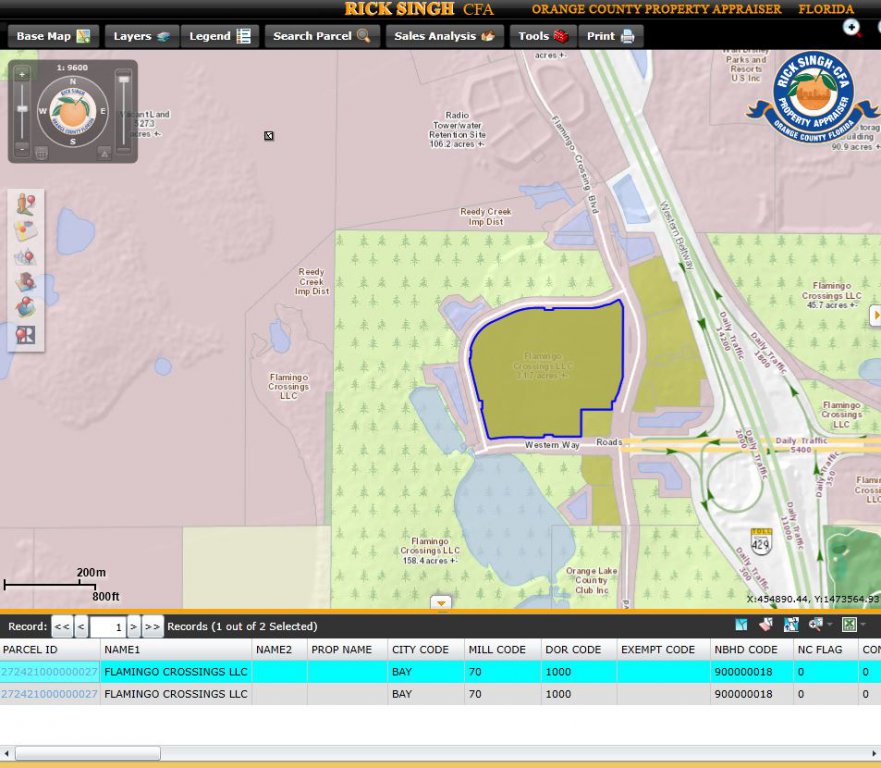Open the Search Parcel tool
The image size is (881, 768).
click(321, 36)
